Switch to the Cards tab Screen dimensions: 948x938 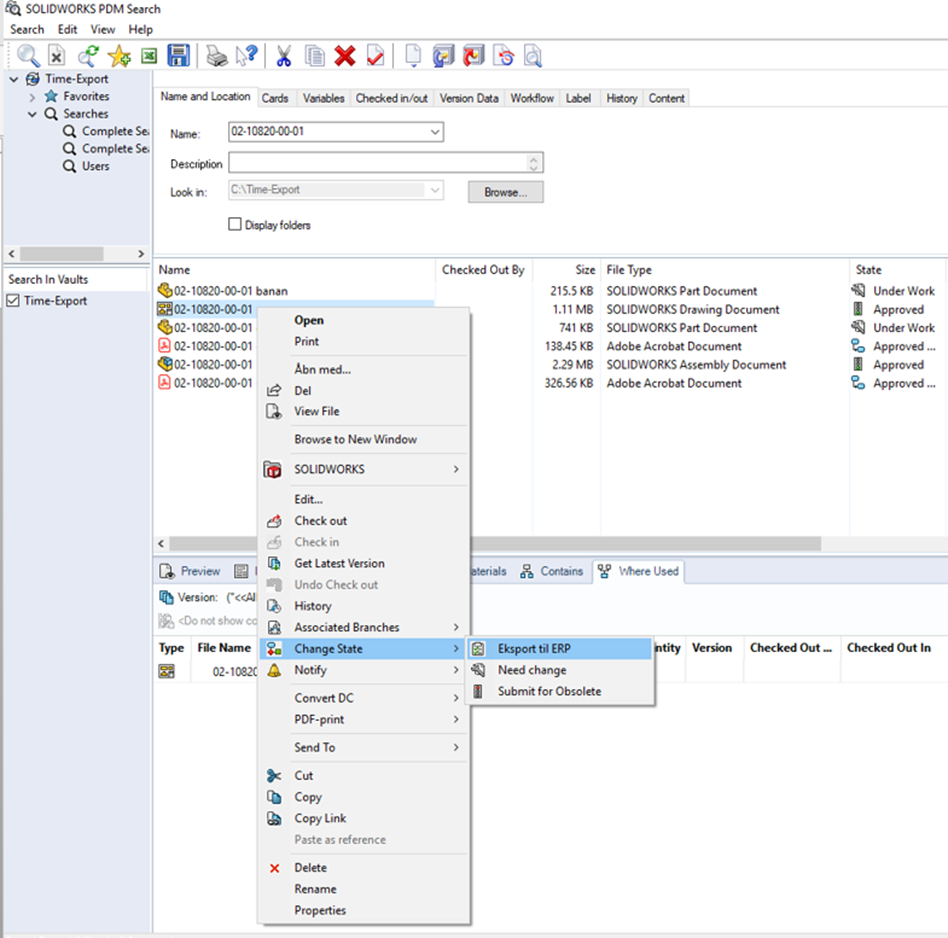coord(275,98)
